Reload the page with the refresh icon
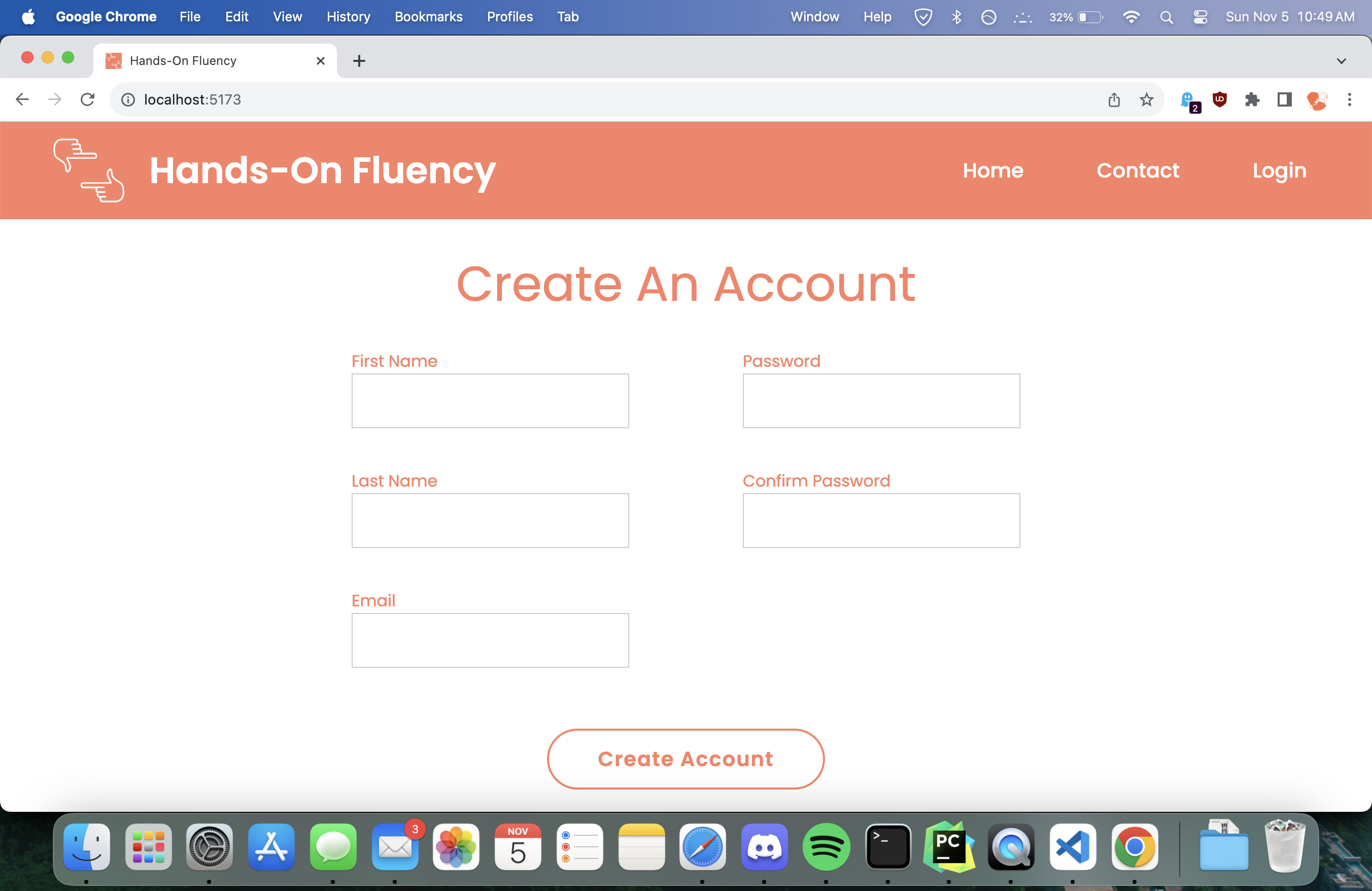The image size is (1372, 891). [x=87, y=99]
